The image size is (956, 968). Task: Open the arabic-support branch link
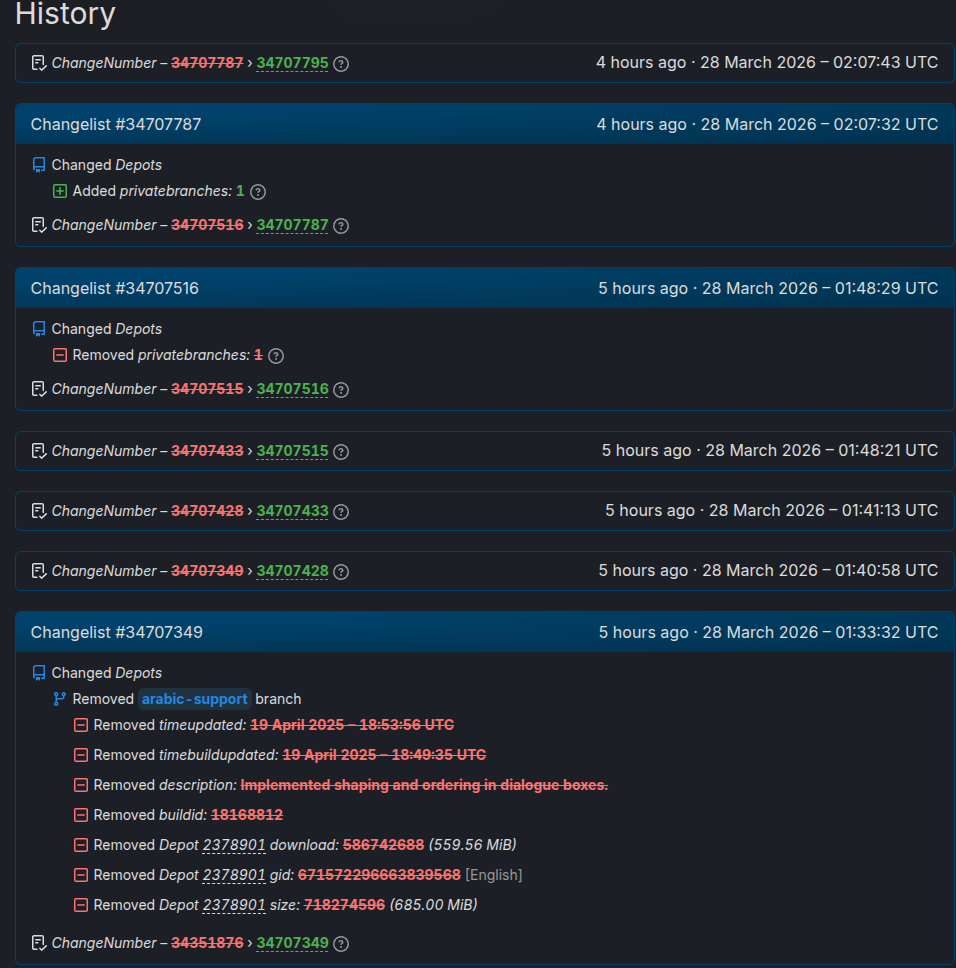(194, 699)
